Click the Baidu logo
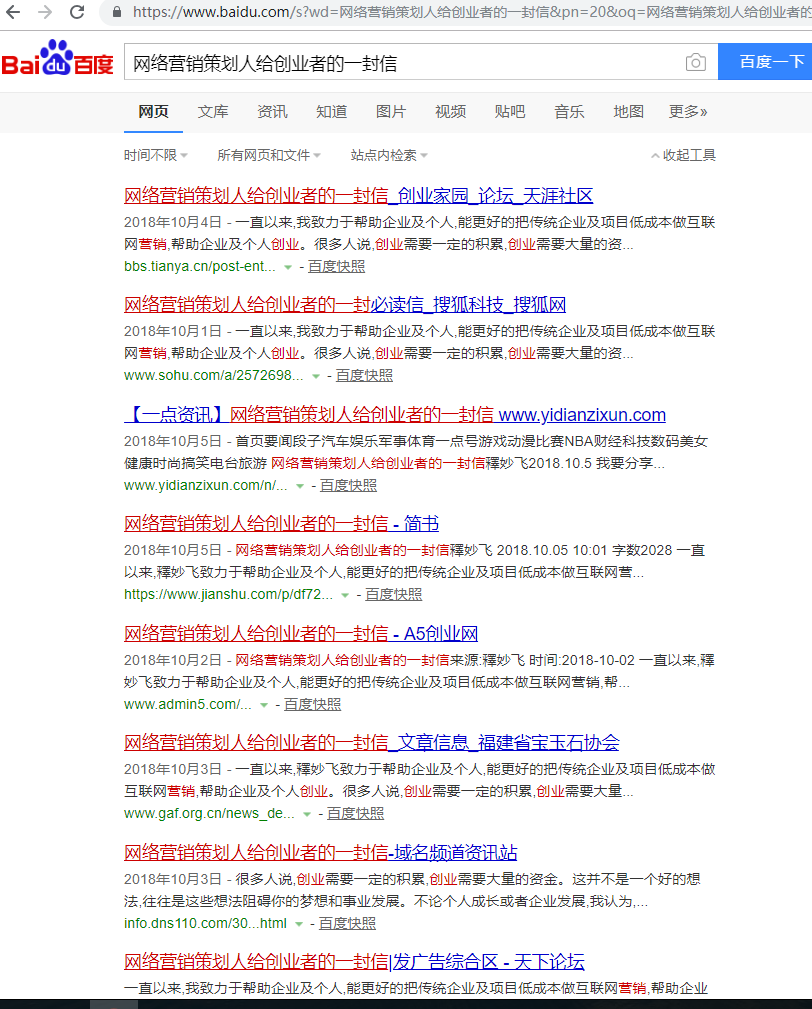The height and width of the screenshot is (1009, 812). (57, 62)
